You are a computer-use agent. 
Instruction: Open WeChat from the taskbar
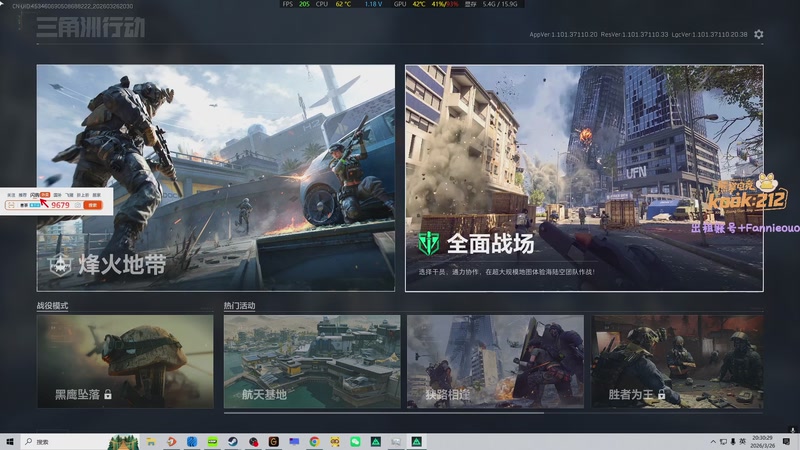pyautogui.click(x=355, y=442)
